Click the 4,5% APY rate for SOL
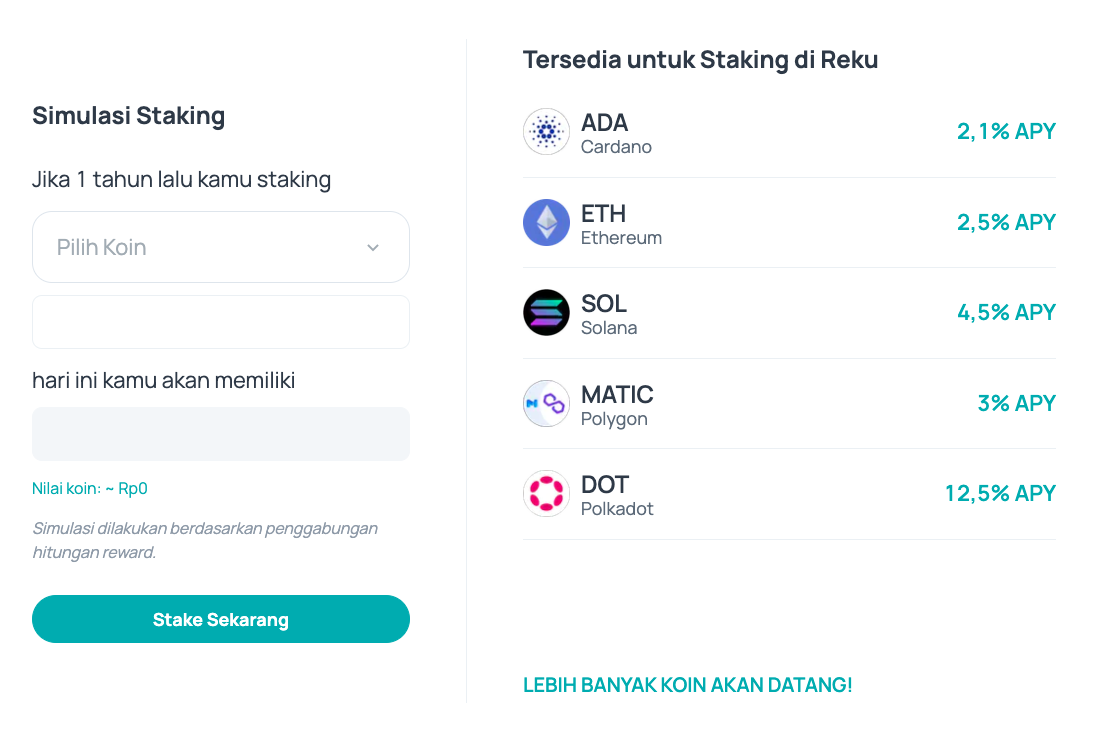Viewport: 1101px width, 732px height. point(1006,312)
